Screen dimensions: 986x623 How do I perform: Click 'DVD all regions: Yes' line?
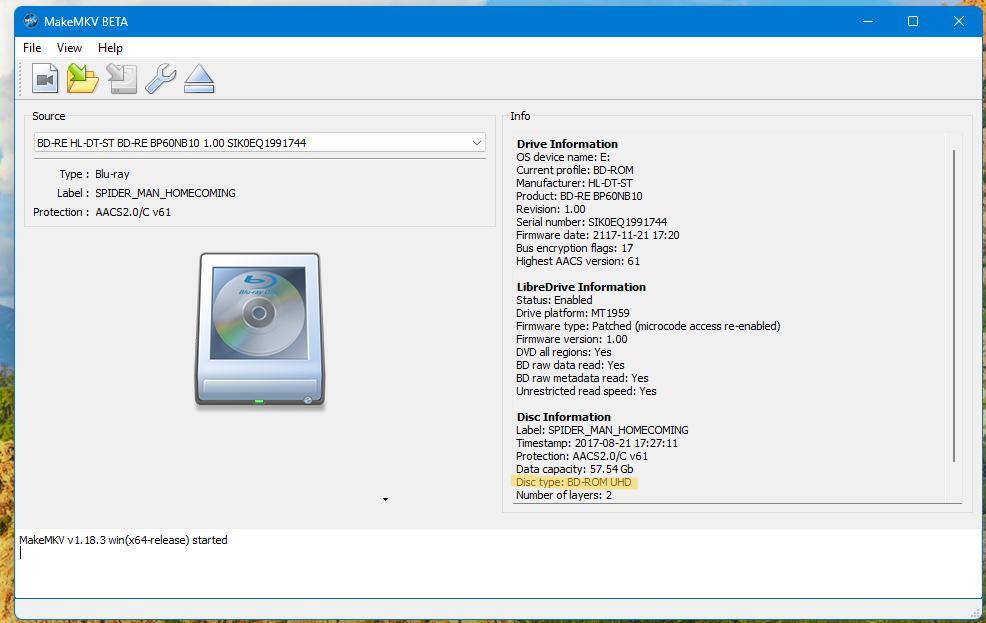tap(563, 352)
